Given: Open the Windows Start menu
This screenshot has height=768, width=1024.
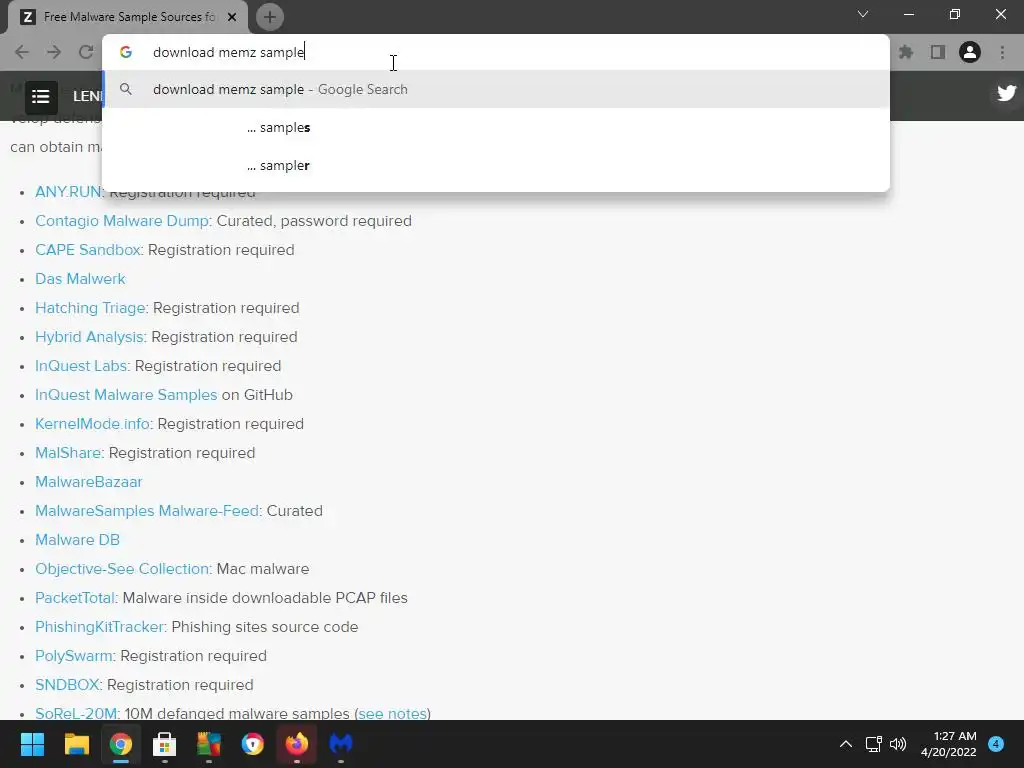Looking at the screenshot, I should pyautogui.click(x=32, y=744).
